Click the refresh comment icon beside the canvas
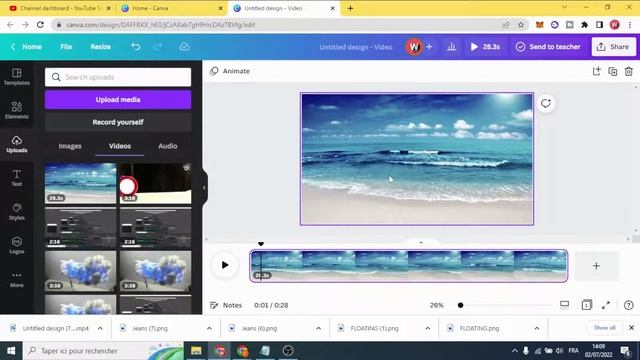640x360 pixels. pos(546,103)
